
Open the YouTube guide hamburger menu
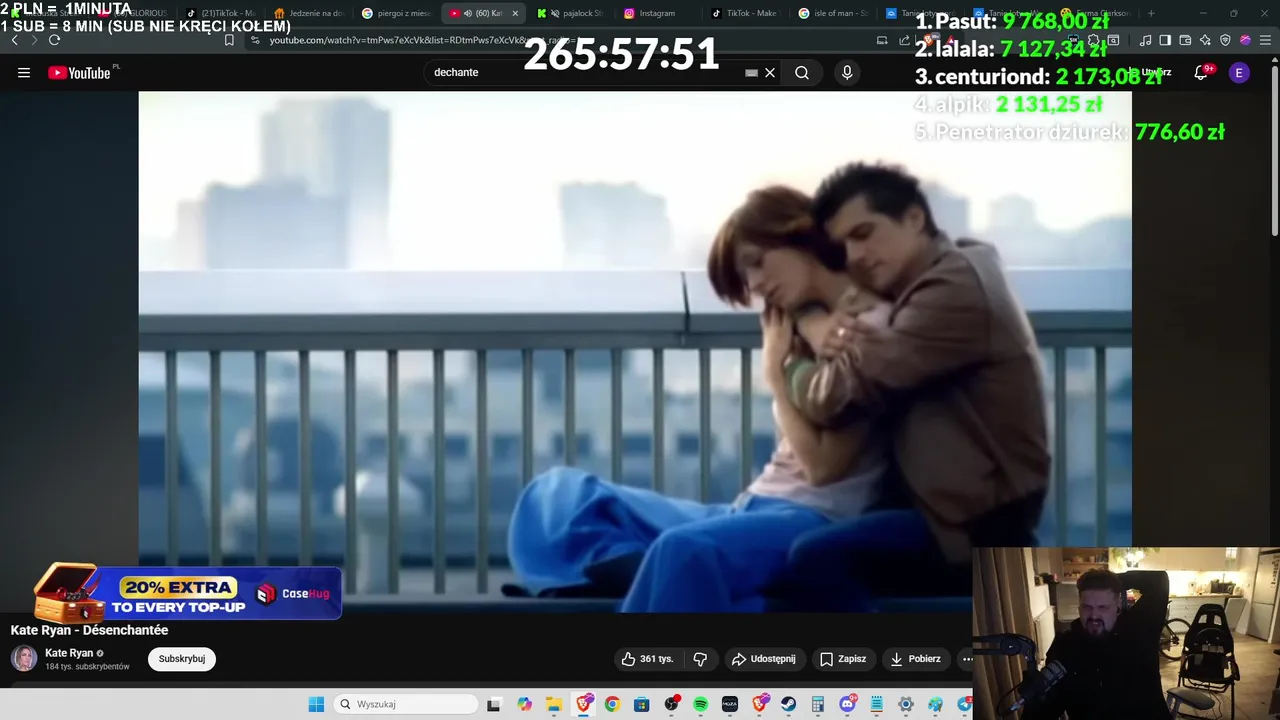click(x=24, y=73)
